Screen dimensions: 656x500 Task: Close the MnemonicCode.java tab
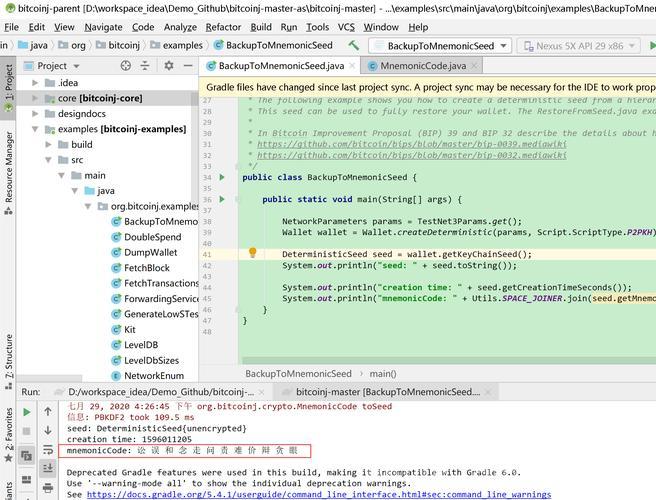point(474,66)
